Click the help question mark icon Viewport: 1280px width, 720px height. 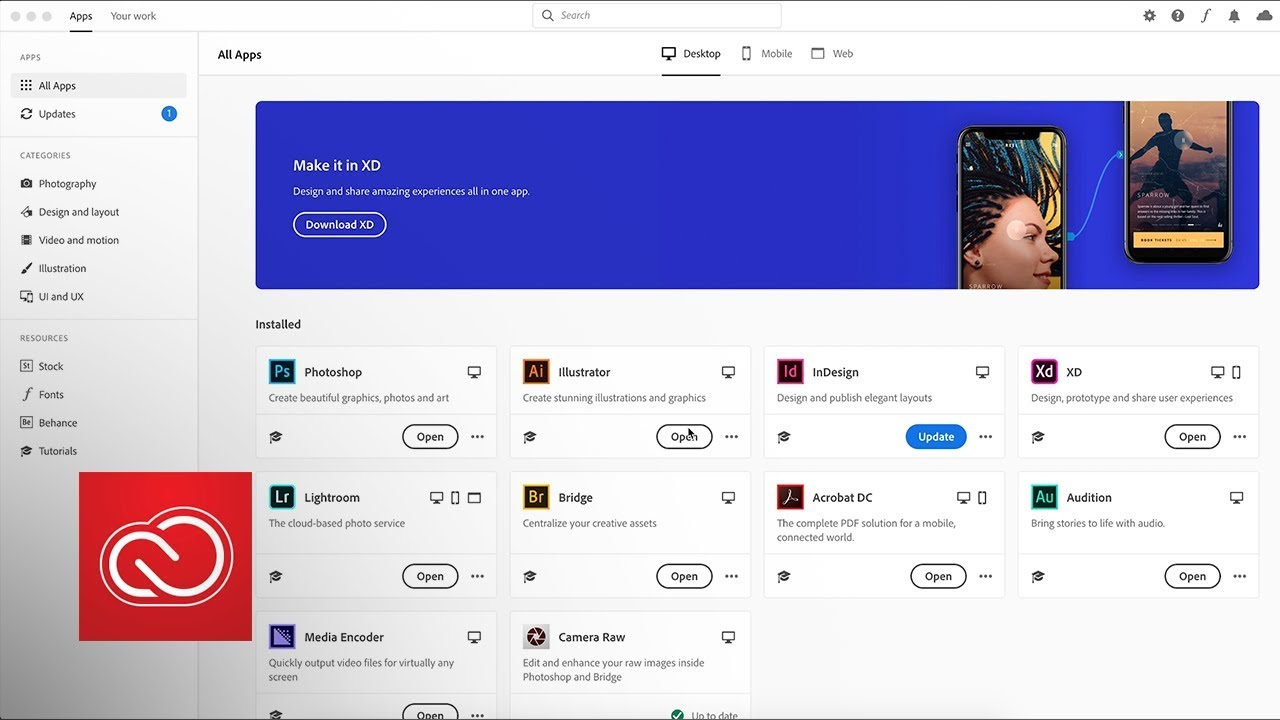pyautogui.click(x=1177, y=16)
